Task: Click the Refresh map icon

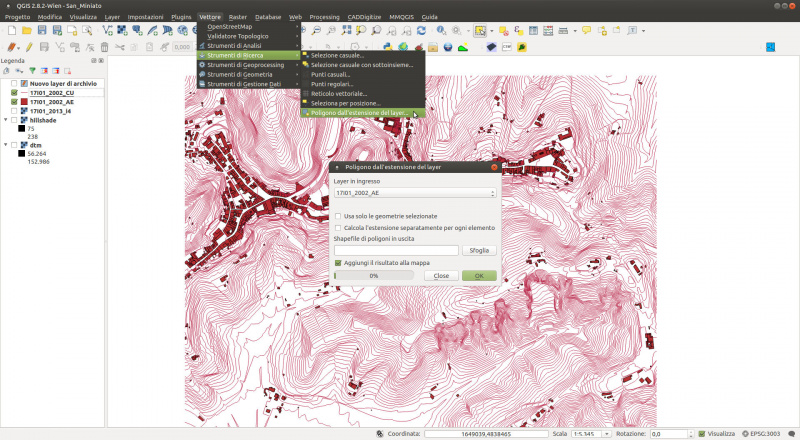Action: (x=421, y=31)
